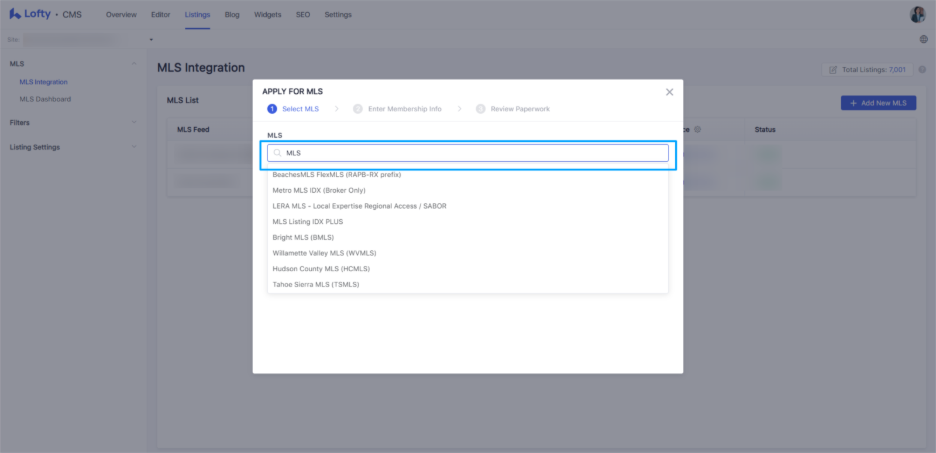Open the site selector dropdown arrow
Viewport: 936px width, 453px height.
(x=151, y=40)
